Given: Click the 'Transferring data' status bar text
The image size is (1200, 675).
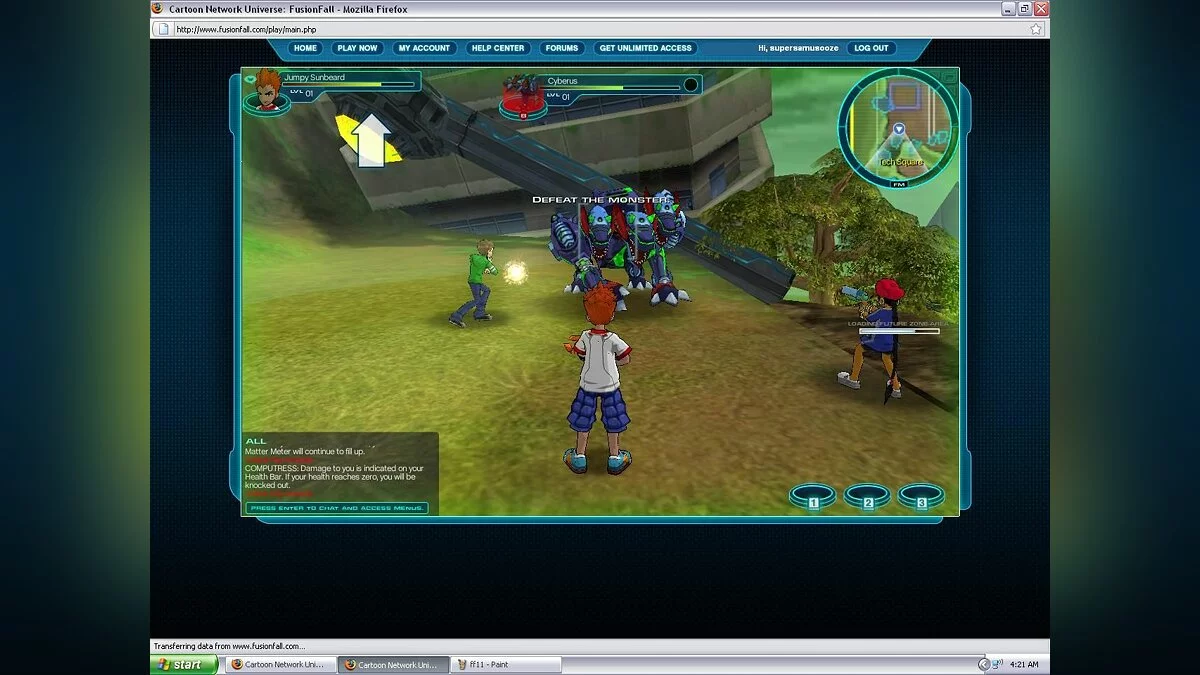Looking at the screenshot, I should click(229, 646).
